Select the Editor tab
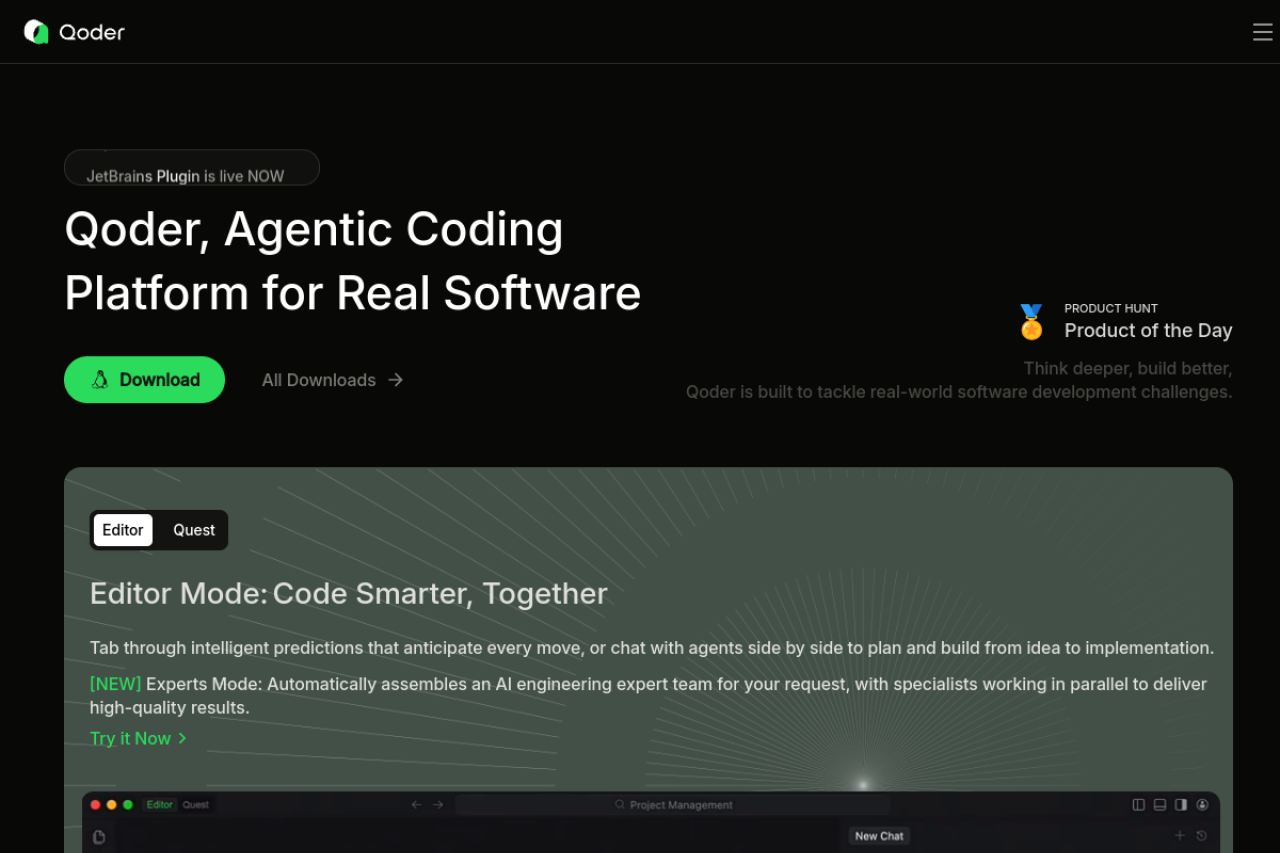The height and width of the screenshot is (853, 1280). (x=123, y=530)
